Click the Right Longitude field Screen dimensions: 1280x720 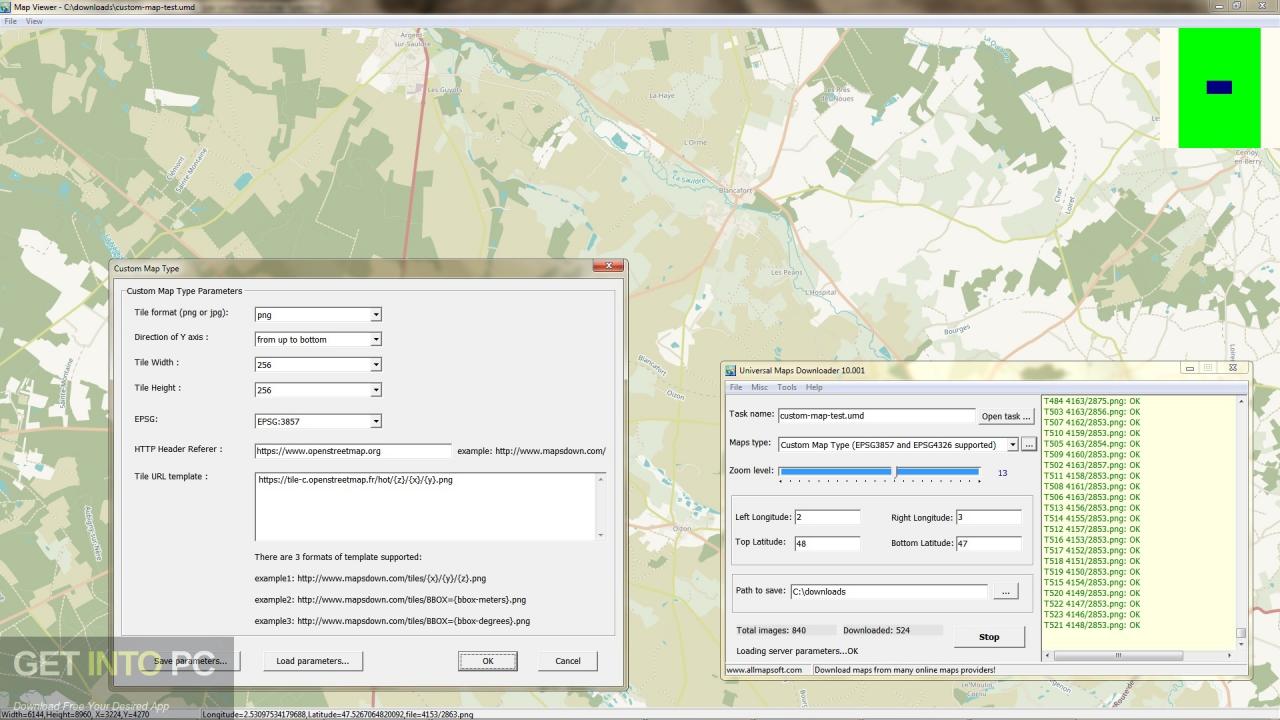tap(988, 517)
